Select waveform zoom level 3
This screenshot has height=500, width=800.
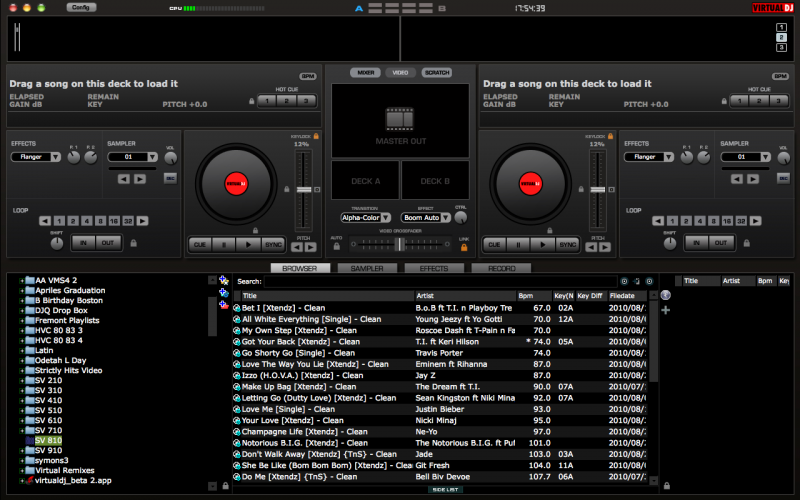(x=781, y=47)
